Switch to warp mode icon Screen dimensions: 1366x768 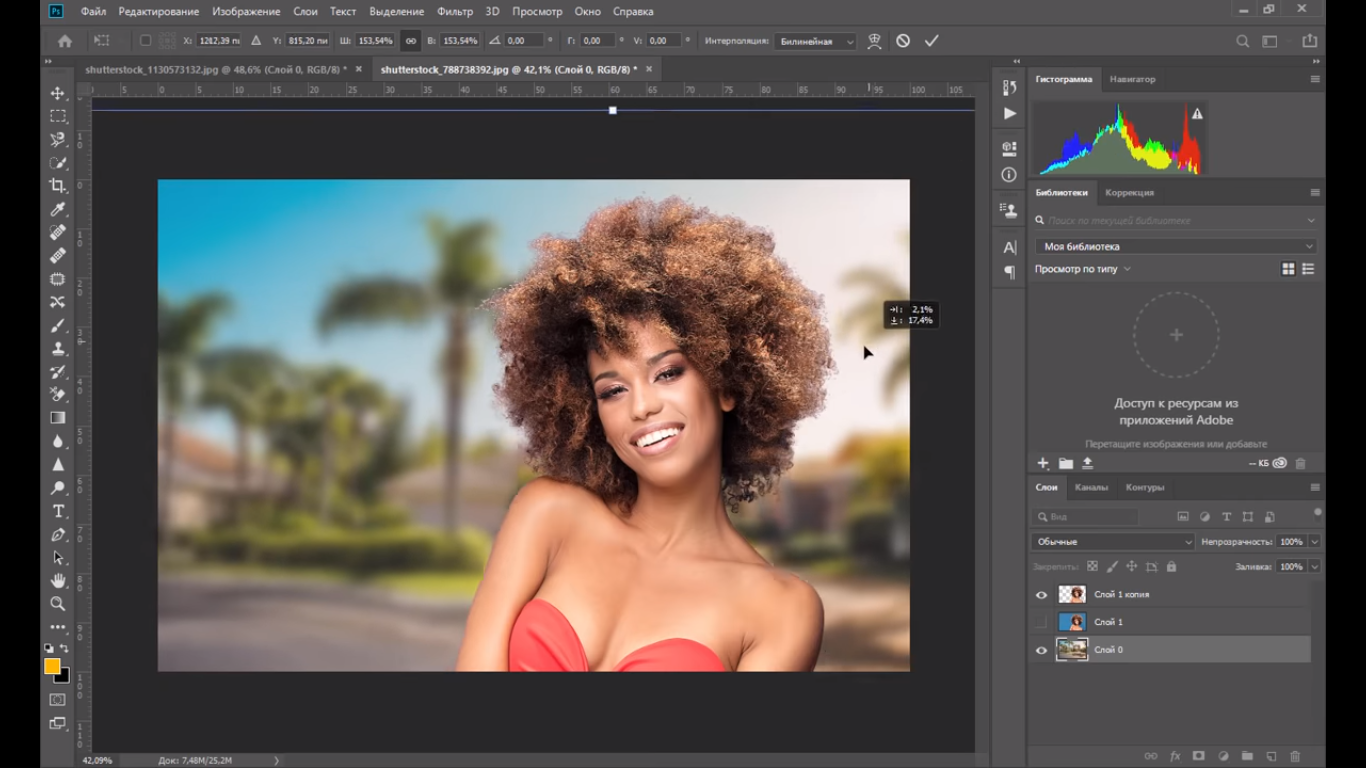pyautogui.click(x=874, y=41)
